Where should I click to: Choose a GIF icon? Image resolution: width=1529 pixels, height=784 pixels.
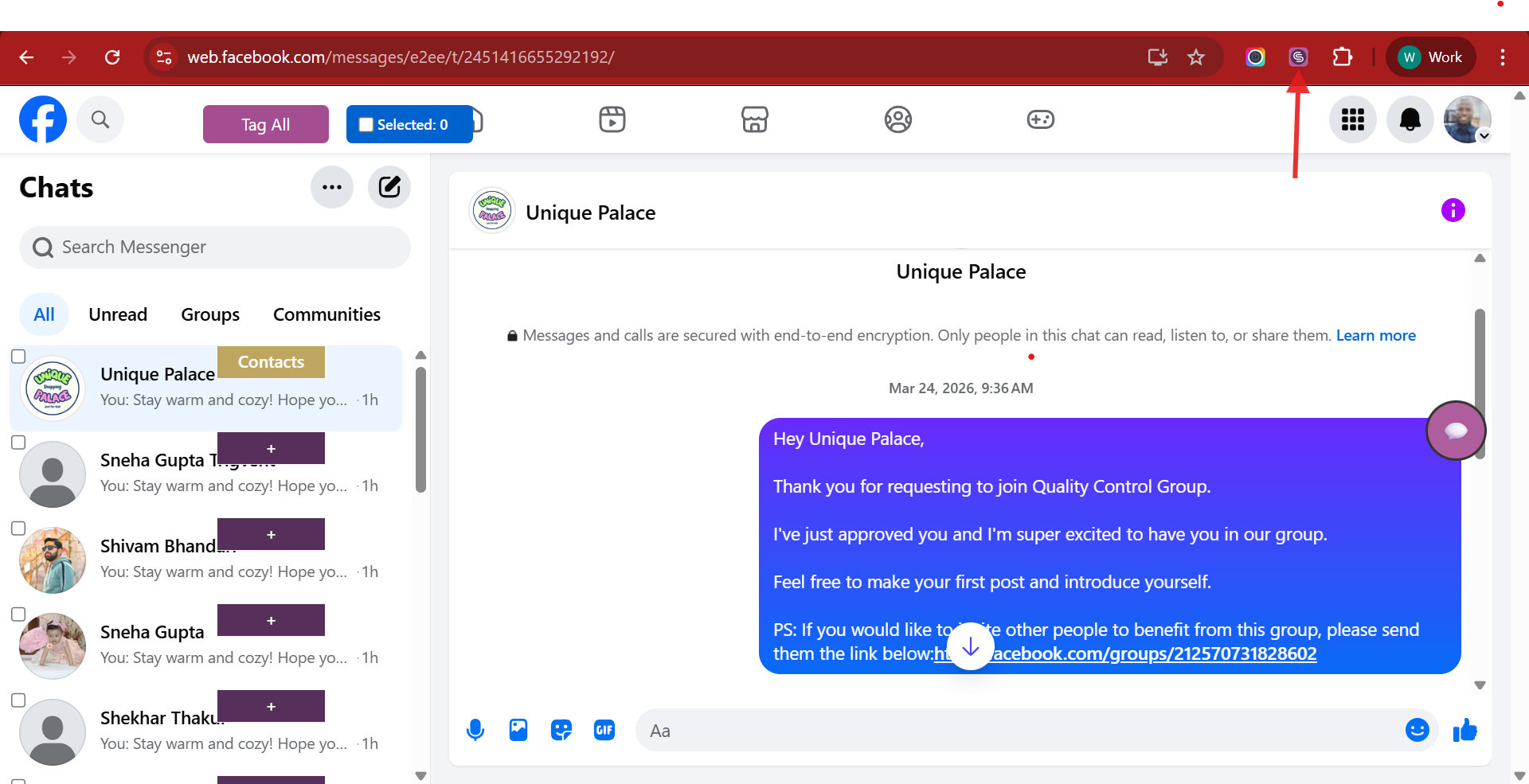[604, 730]
